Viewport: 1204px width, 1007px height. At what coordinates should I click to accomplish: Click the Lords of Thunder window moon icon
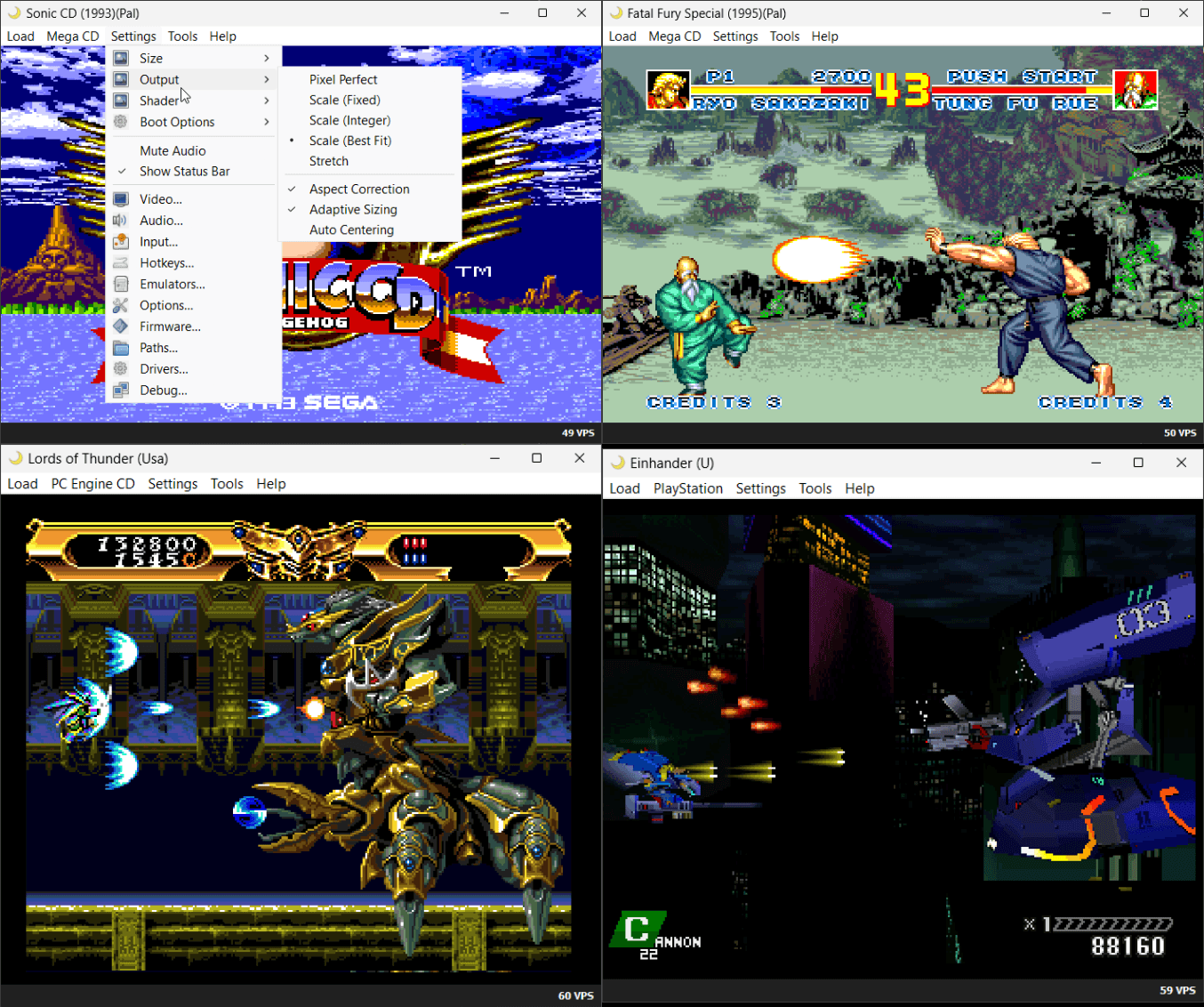point(15,458)
